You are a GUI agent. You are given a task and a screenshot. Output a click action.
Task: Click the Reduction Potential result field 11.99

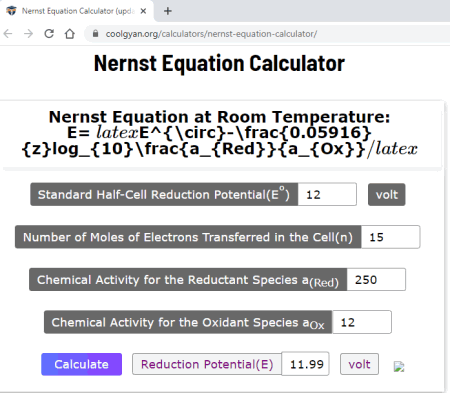point(305,364)
